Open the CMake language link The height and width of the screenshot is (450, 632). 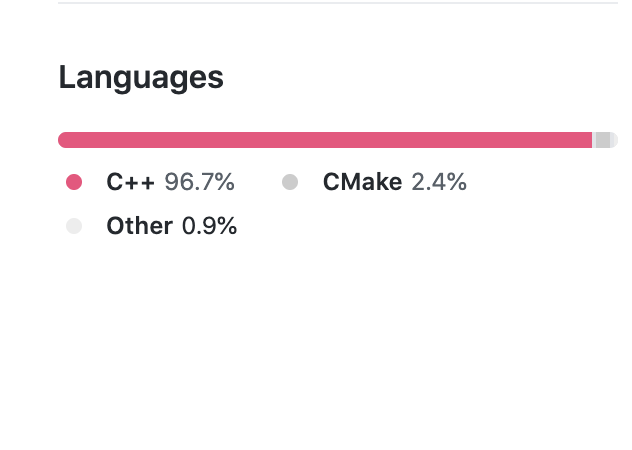click(362, 182)
